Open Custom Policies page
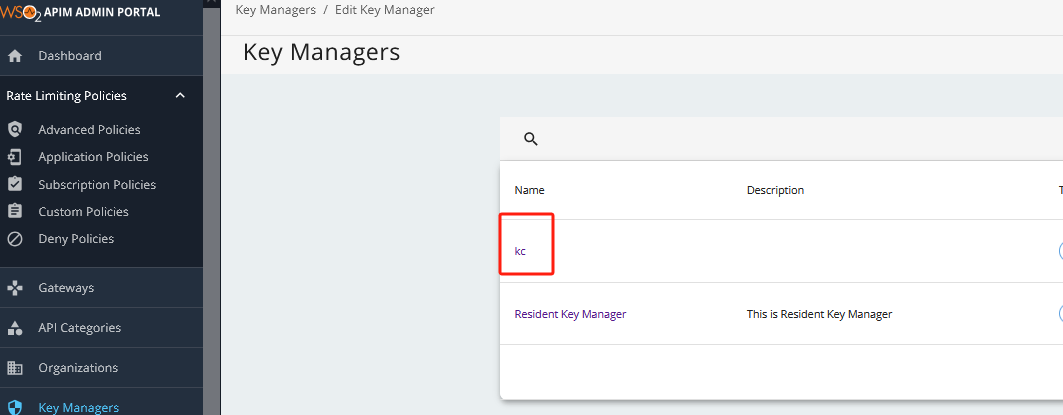Image resolution: width=1063 pixels, height=415 pixels. tap(83, 212)
